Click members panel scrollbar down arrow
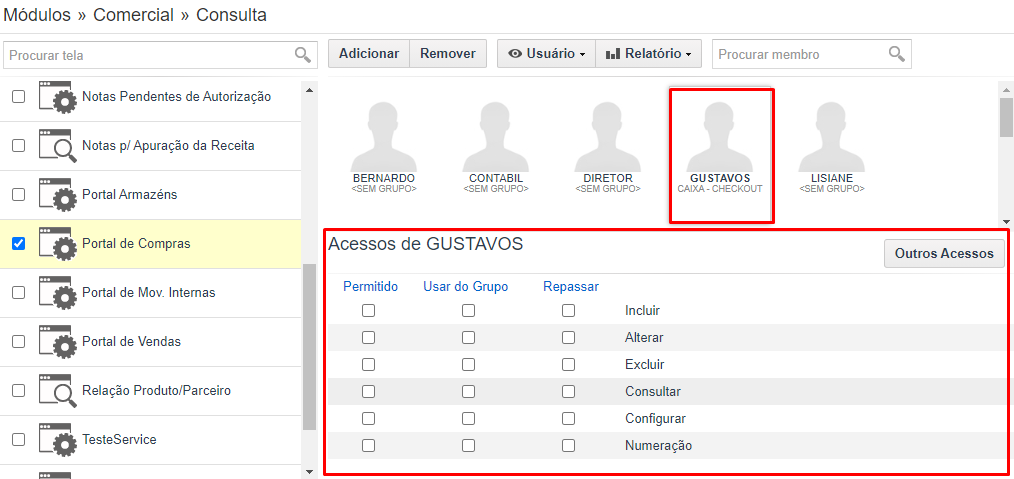The width and height of the screenshot is (1014, 479). point(1006,221)
